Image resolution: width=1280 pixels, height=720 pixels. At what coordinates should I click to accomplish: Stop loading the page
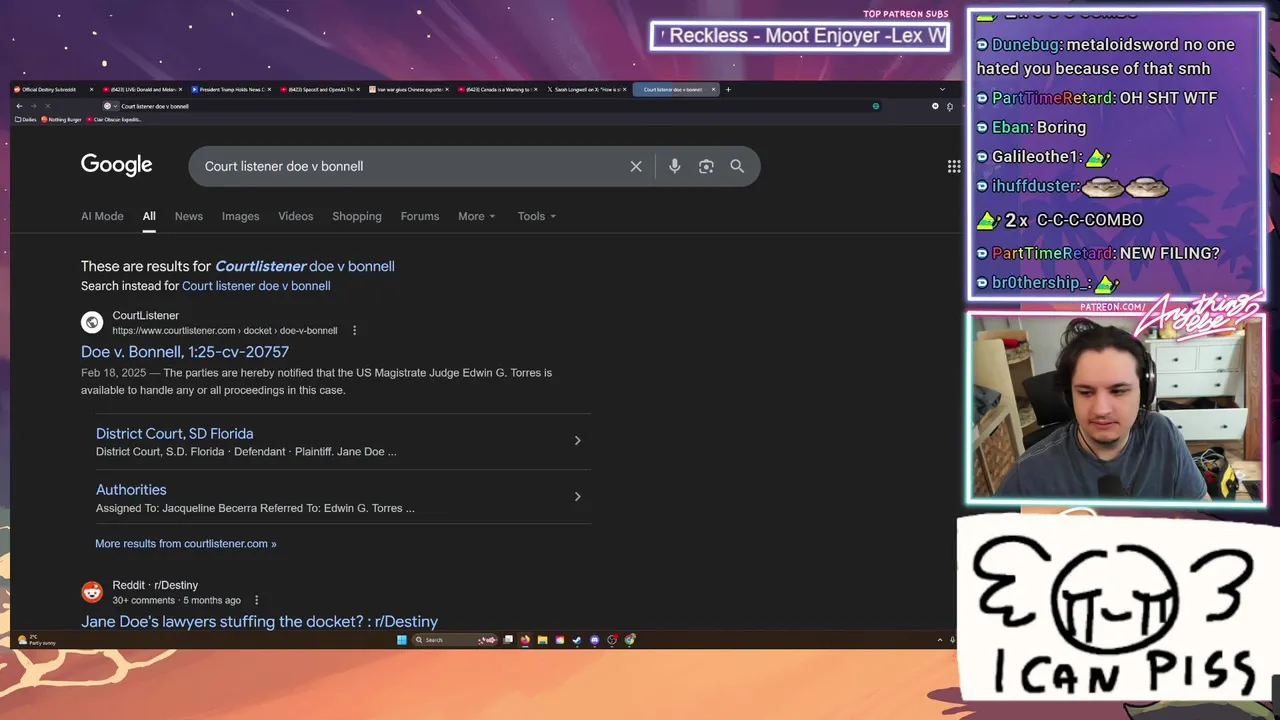click(x=47, y=106)
